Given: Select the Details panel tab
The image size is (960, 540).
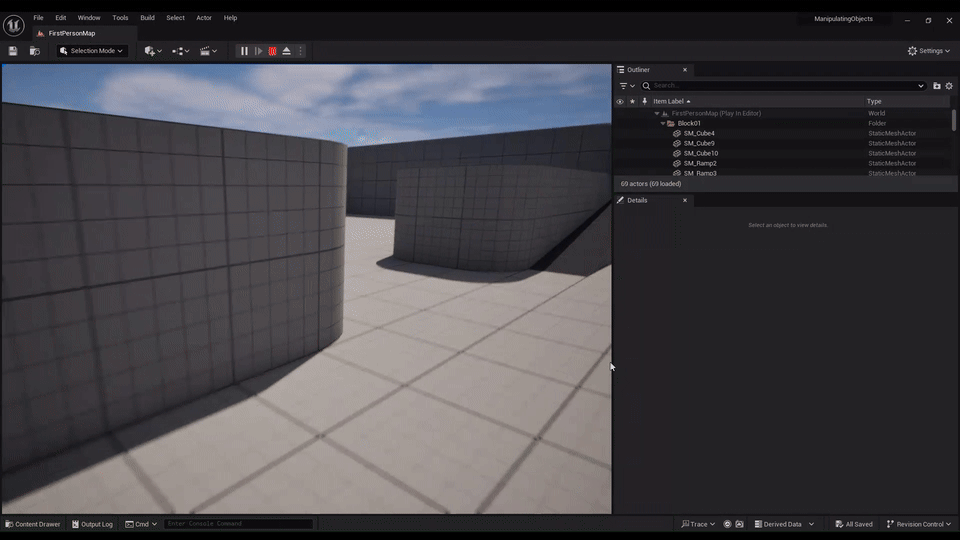Looking at the screenshot, I should pyautogui.click(x=637, y=200).
